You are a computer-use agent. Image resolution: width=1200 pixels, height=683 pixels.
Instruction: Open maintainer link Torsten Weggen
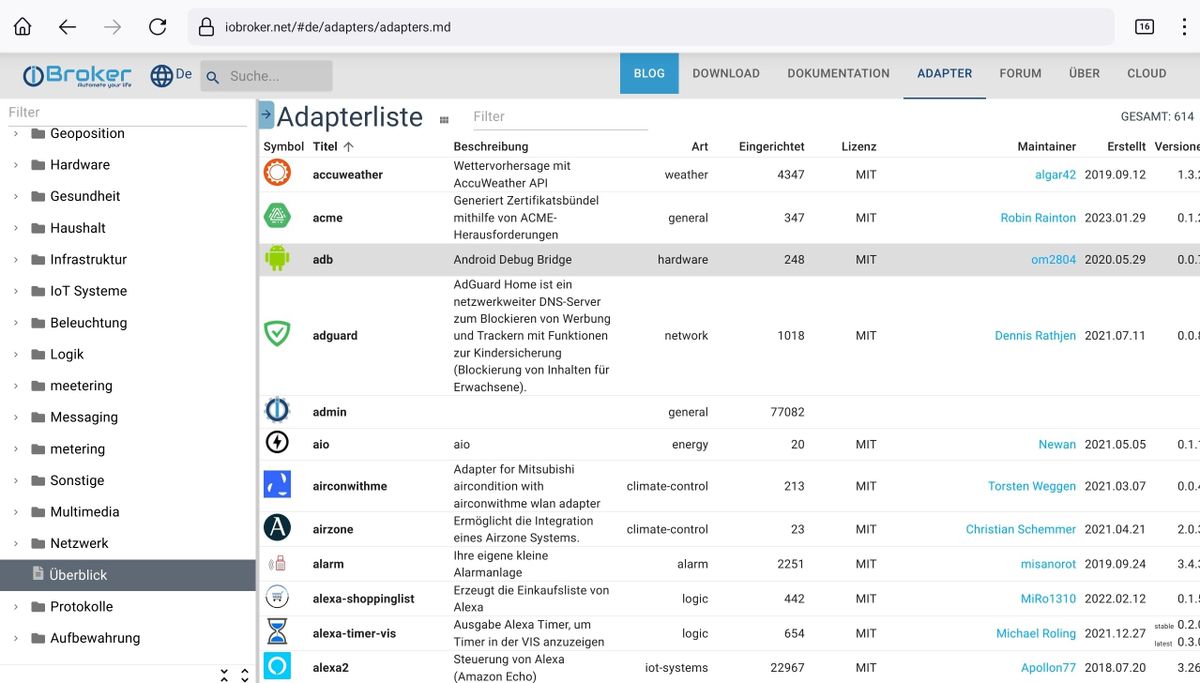tap(1032, 486)
